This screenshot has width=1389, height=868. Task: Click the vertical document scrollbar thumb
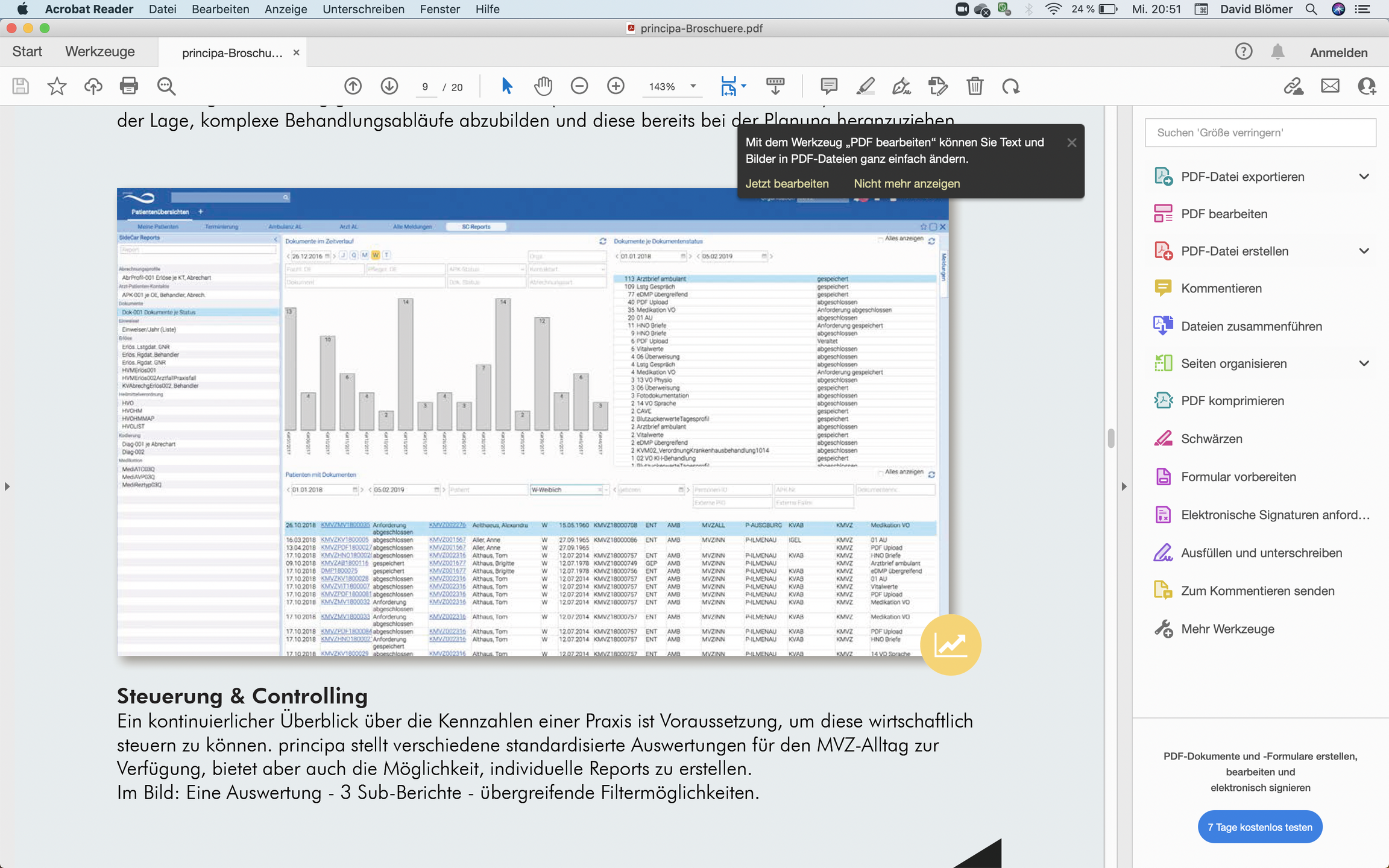1110,438
